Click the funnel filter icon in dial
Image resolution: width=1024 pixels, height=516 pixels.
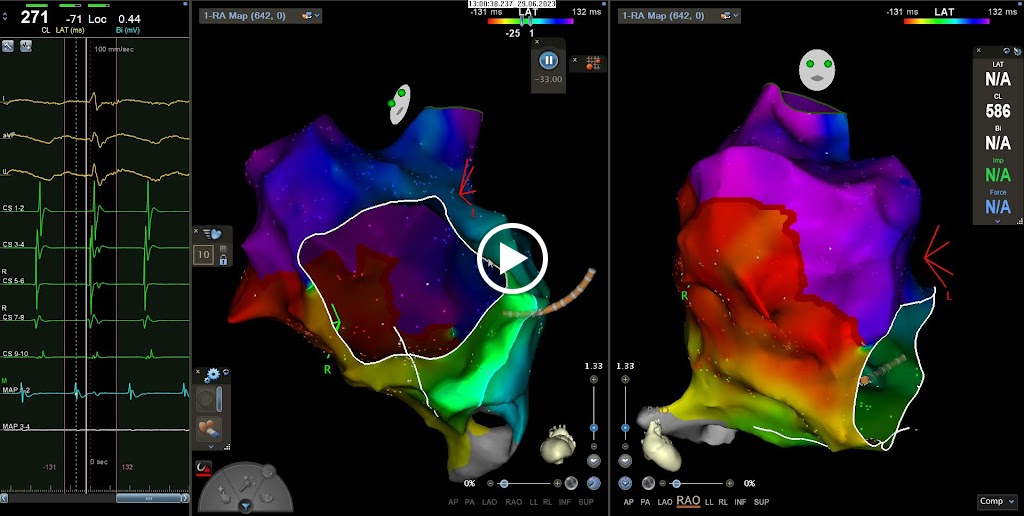[245, 507]
